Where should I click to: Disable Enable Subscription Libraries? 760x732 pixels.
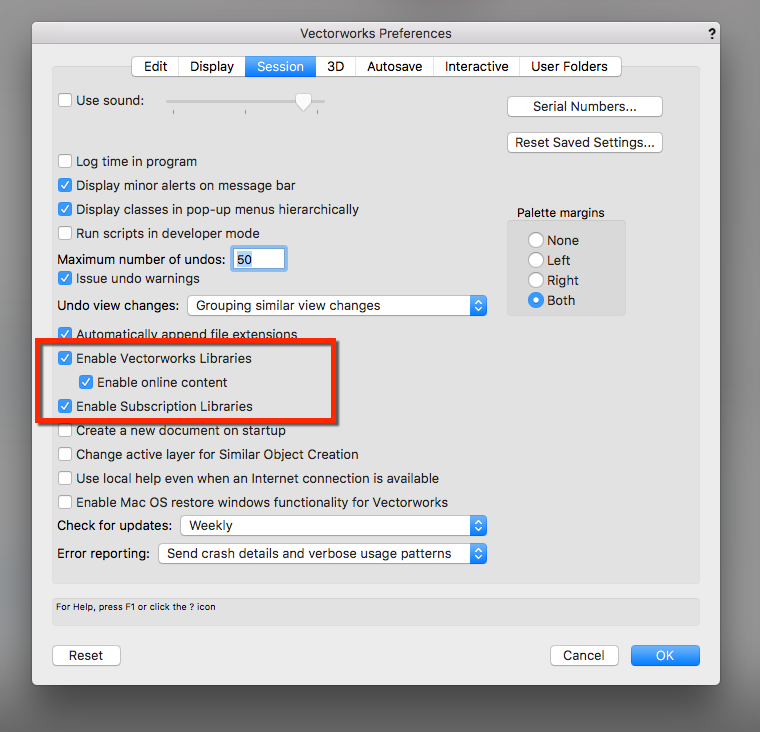[x=65, y=406]
